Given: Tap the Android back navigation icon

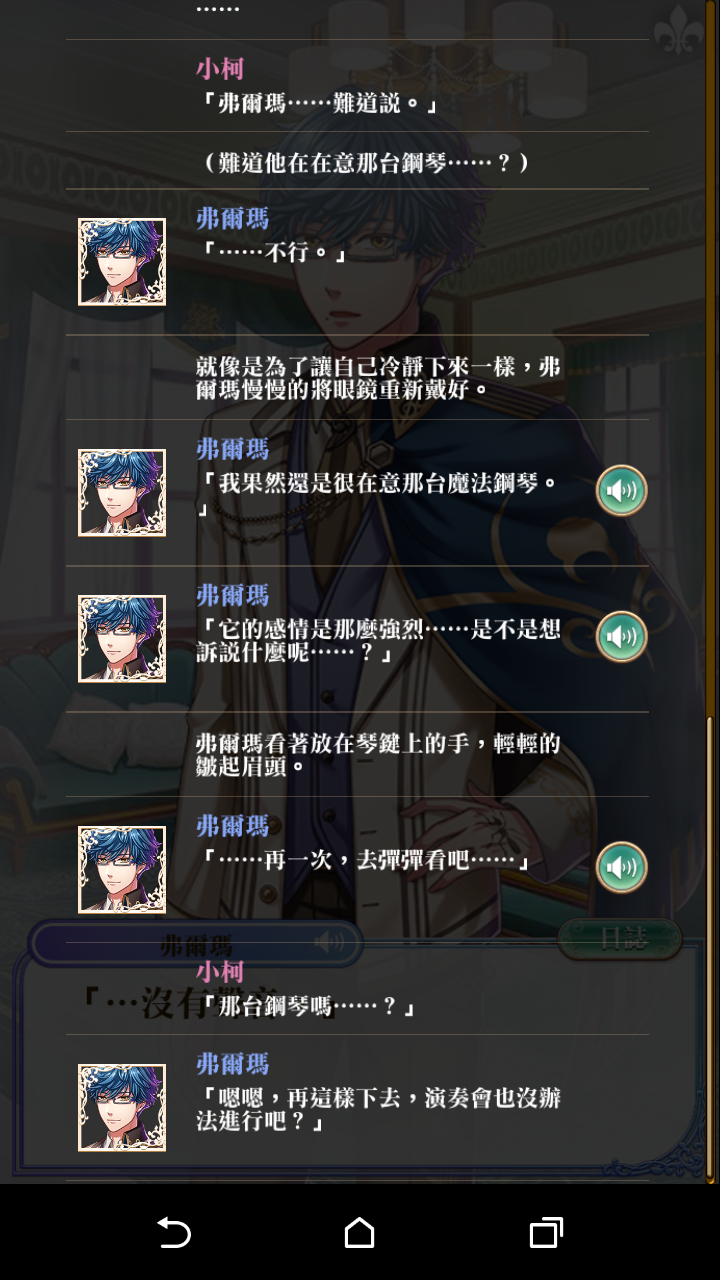Looking at the screenshot, I should [x=174, y=1232].
